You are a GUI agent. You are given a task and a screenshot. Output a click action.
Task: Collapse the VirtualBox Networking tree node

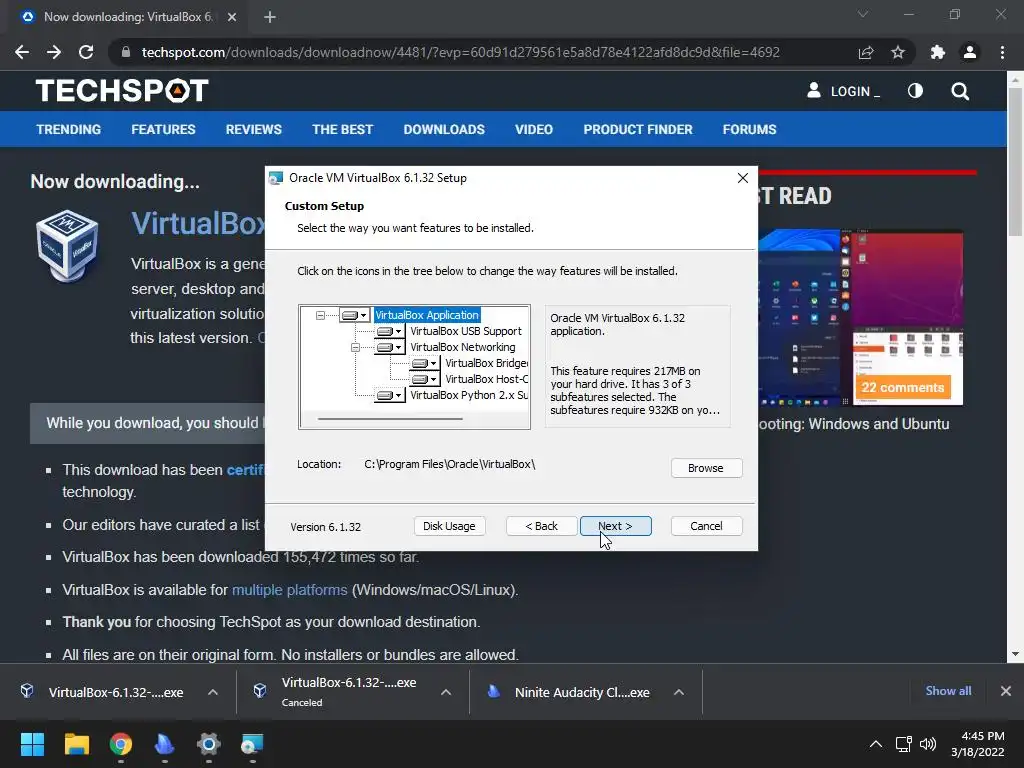[x=355, y=347]
